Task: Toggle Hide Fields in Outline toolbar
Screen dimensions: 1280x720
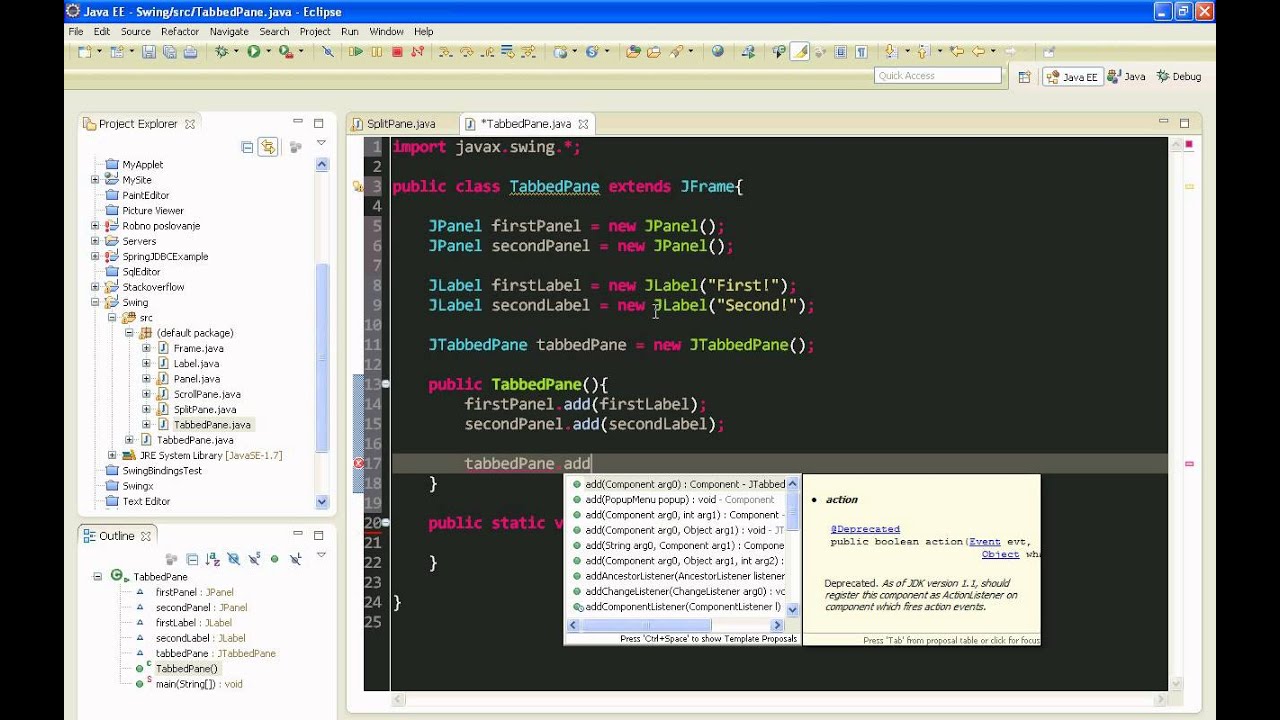Action: [x=233, y=559]
